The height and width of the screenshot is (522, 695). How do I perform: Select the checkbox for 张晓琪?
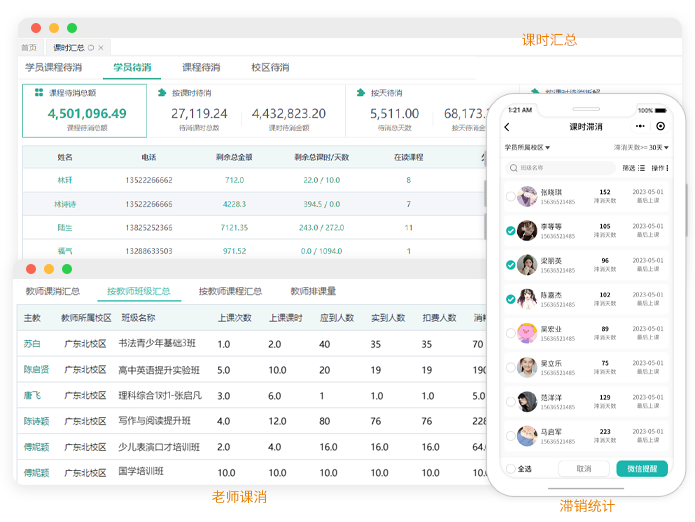tap(510, 196)
